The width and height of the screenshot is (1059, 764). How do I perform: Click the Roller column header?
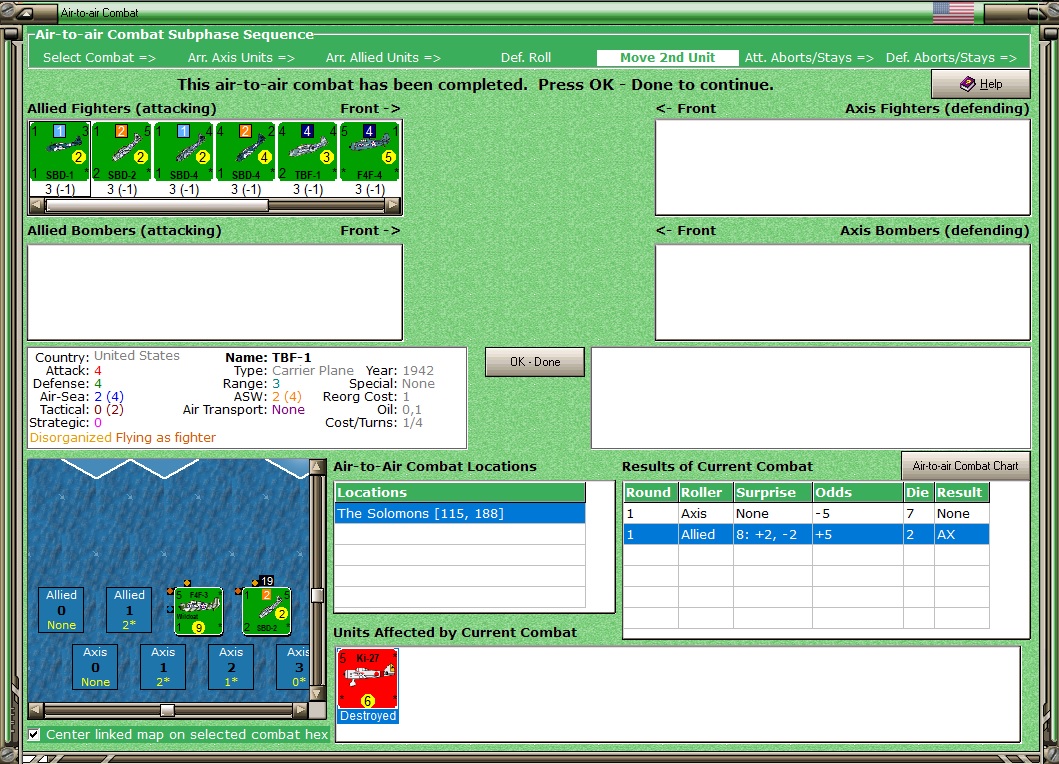pyautogui.click(x=706, y=492)
